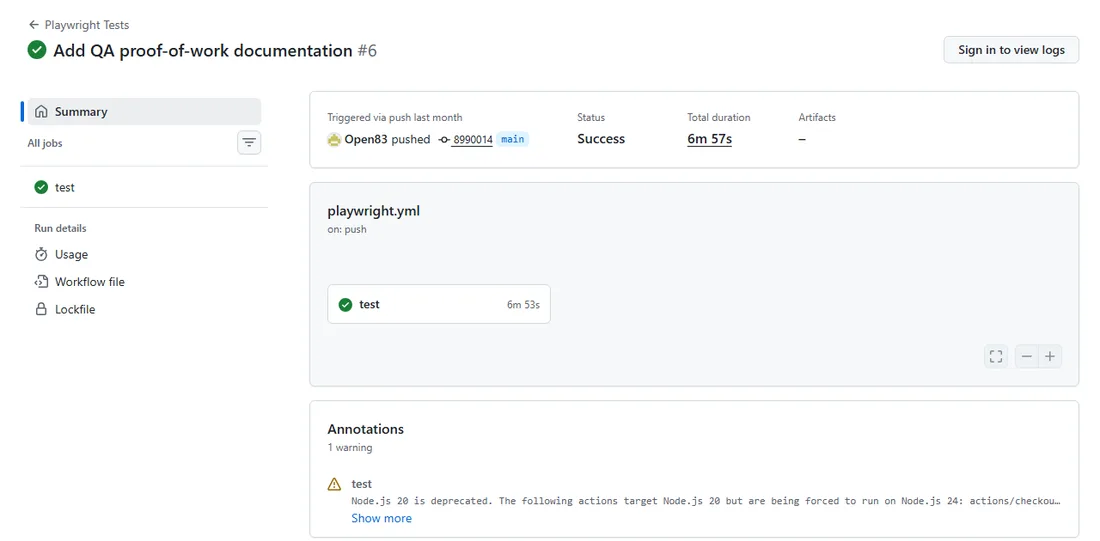The image size is (1100, 541).
Task: Toggle fullscreen workflow graph view
Action: [x=995, y=356]
